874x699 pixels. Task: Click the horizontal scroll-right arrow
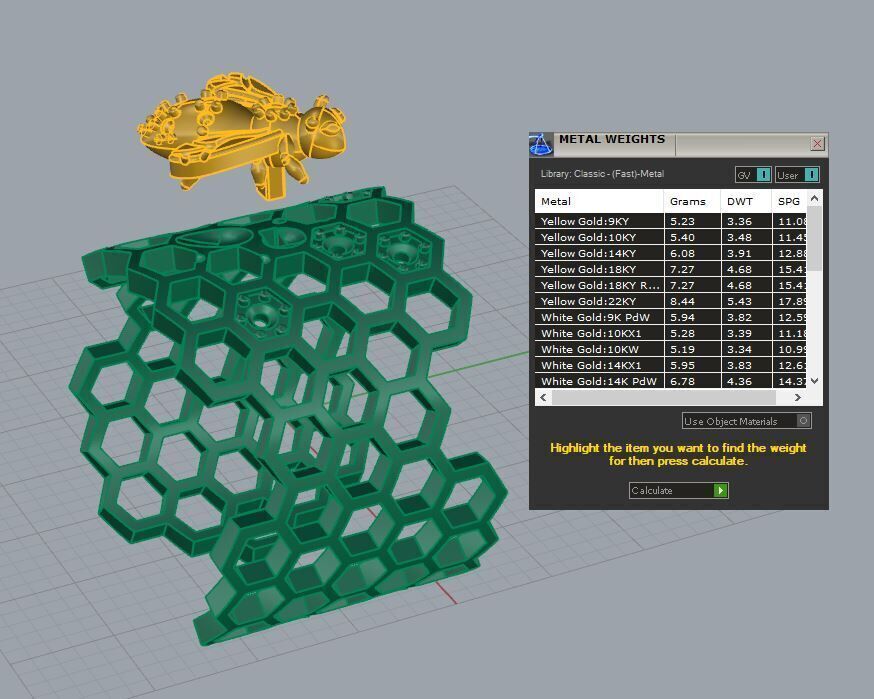tap(798, 397)
